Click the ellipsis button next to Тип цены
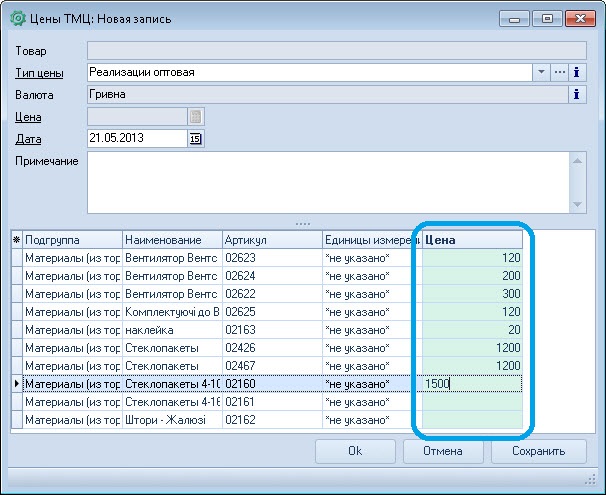Viewport: 606px width, 495px height. pos(559,72)
